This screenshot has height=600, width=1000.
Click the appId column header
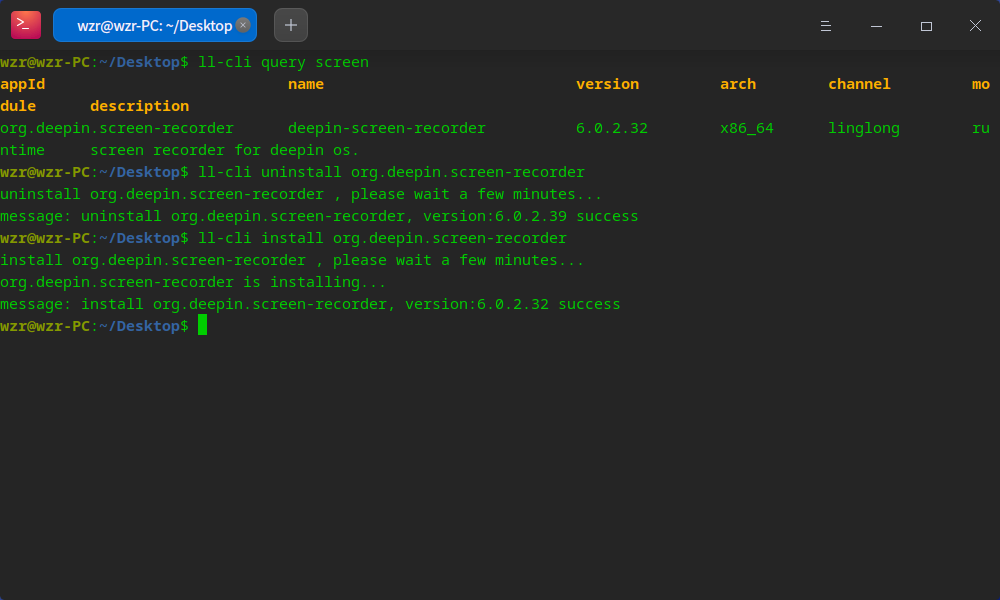point(22,84)
